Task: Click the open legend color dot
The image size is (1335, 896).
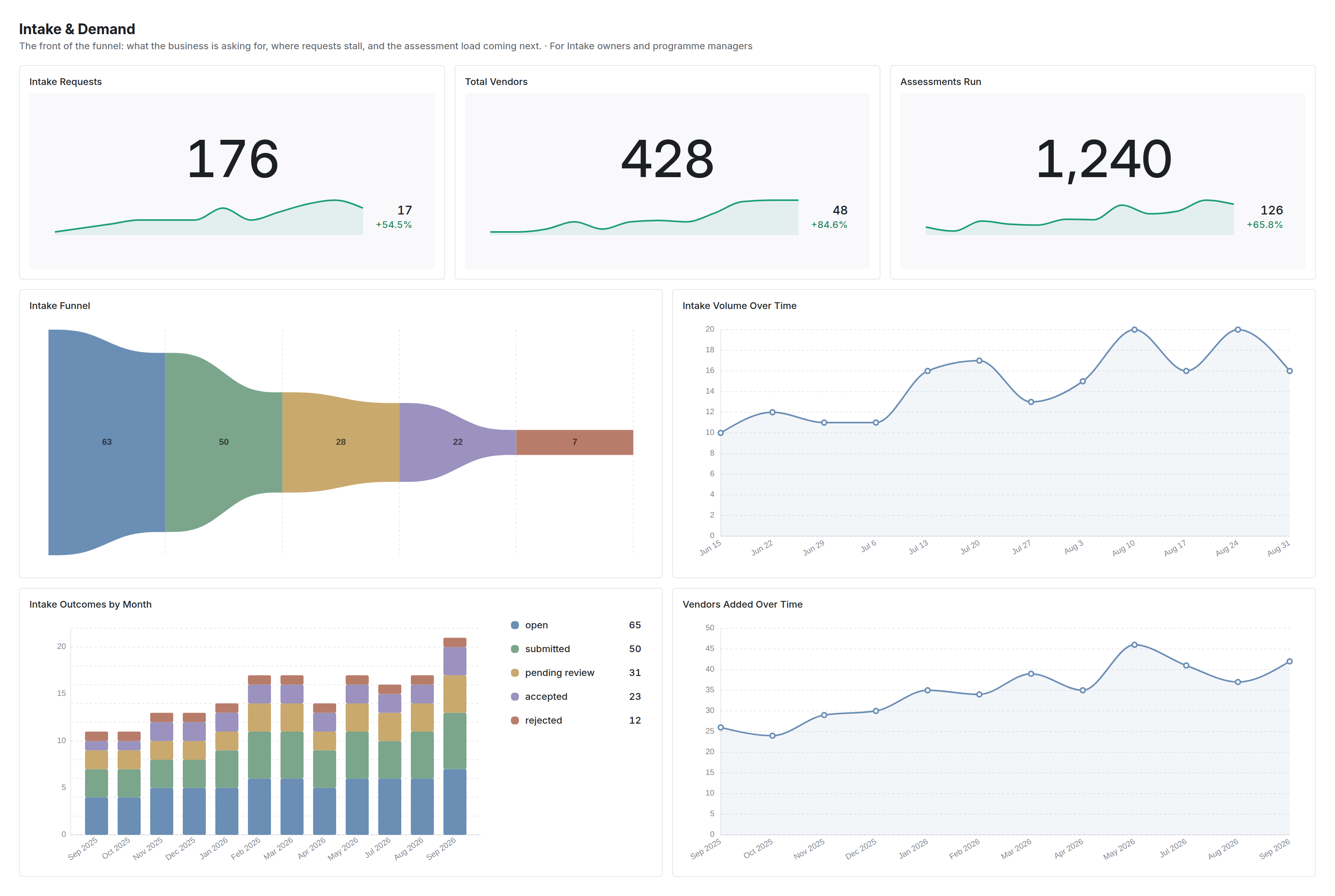Action: point(515,625)
